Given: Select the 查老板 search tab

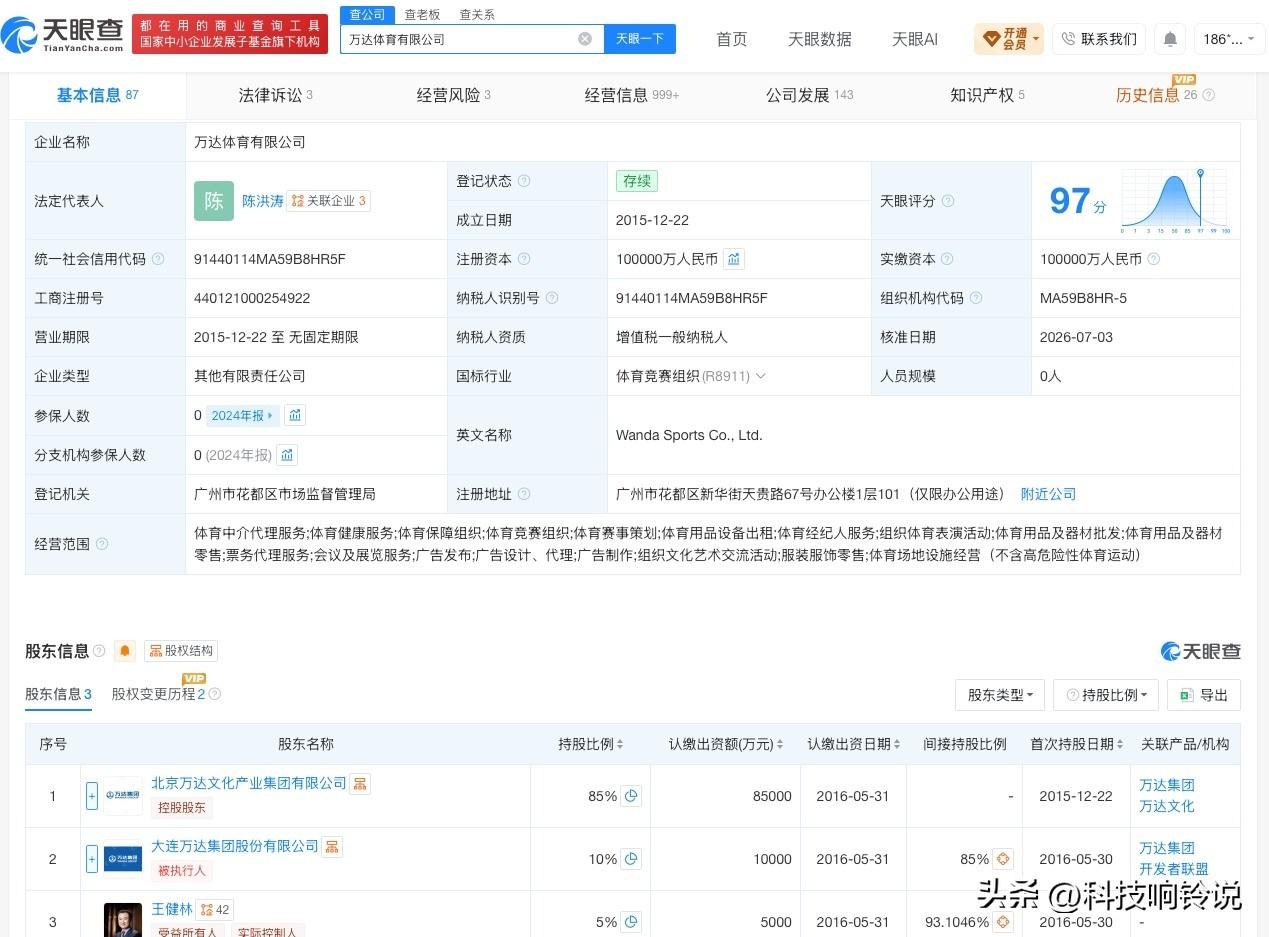Looking at the screenshot, I should click(422, 15).
